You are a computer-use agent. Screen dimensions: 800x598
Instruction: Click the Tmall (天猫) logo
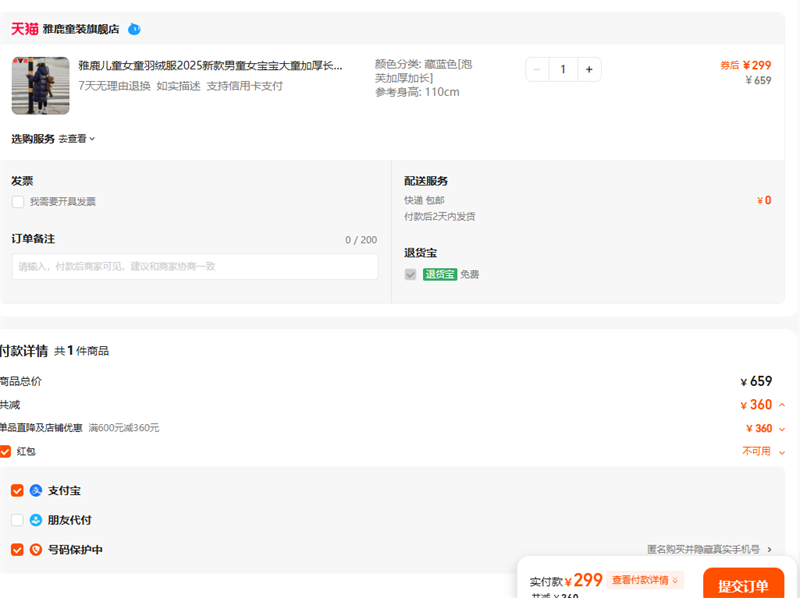click(x=24, y=29)
